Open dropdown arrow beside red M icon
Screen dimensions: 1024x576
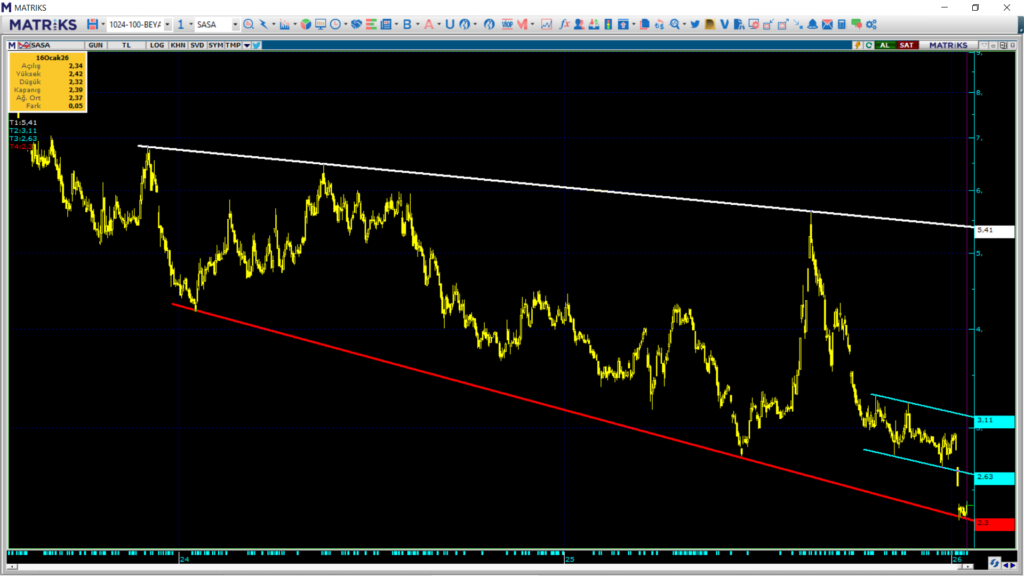pyautogui.click(x=532, y=24)
